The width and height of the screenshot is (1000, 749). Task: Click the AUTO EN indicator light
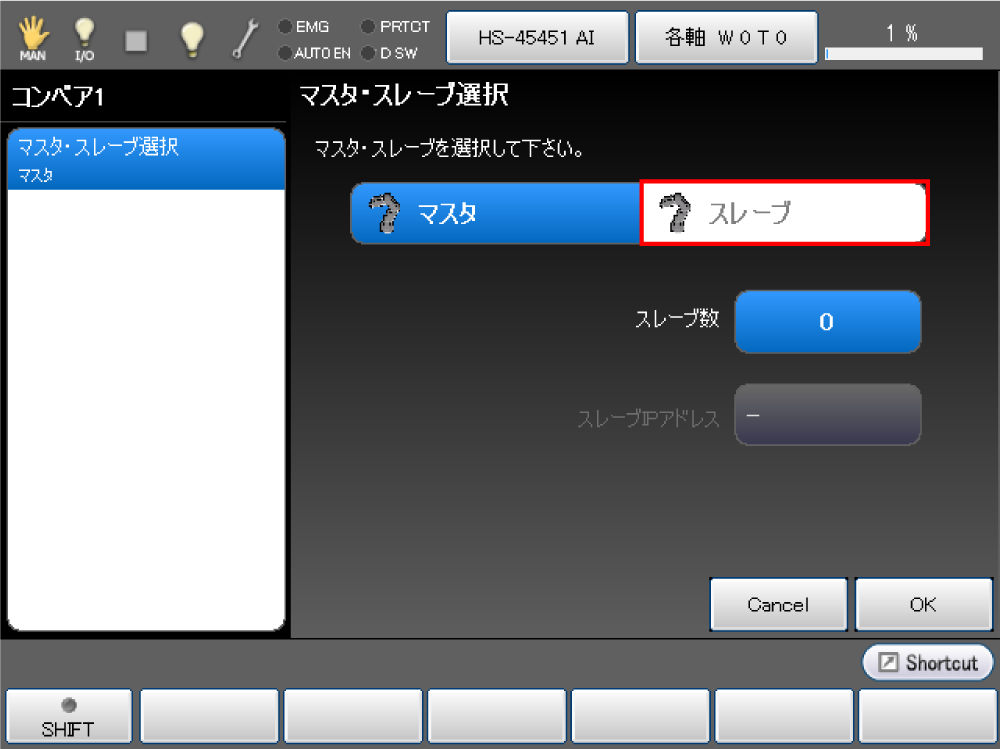(285, 52)
